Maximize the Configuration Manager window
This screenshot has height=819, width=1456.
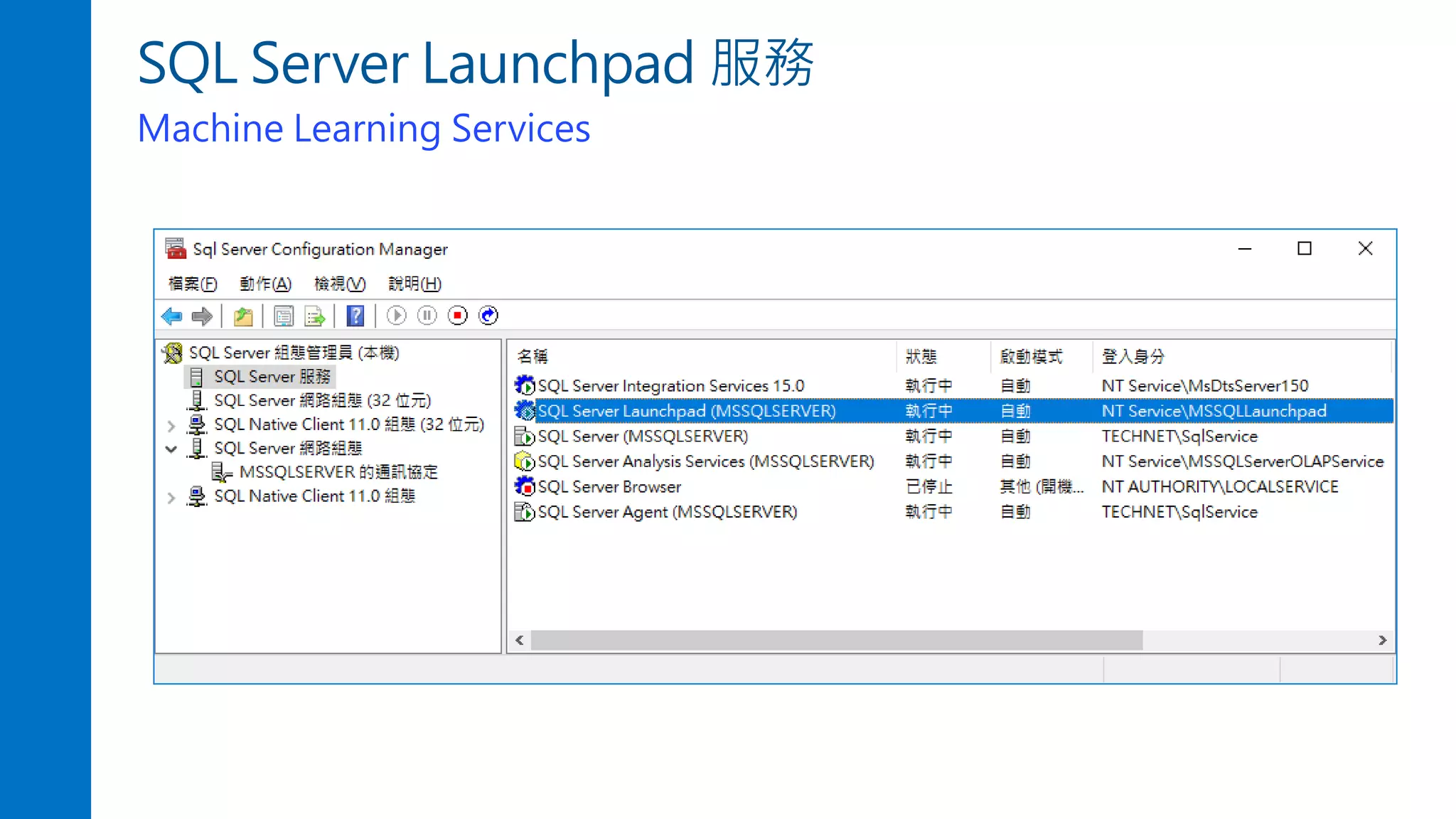tap(1305, 249)
